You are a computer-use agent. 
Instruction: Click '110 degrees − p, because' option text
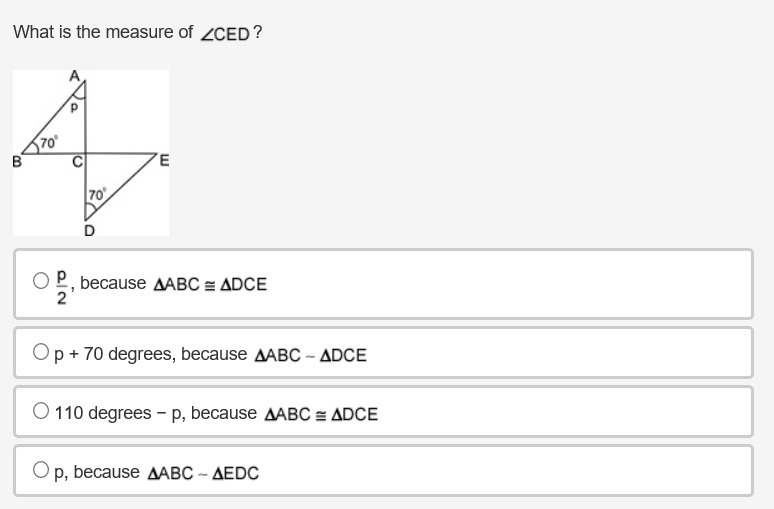pyautogui.click(x=155, y=413)
